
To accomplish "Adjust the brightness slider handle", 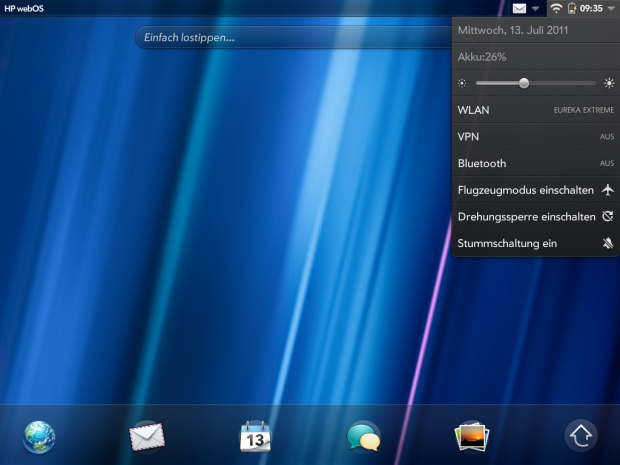I will click(x=524, y=83).
